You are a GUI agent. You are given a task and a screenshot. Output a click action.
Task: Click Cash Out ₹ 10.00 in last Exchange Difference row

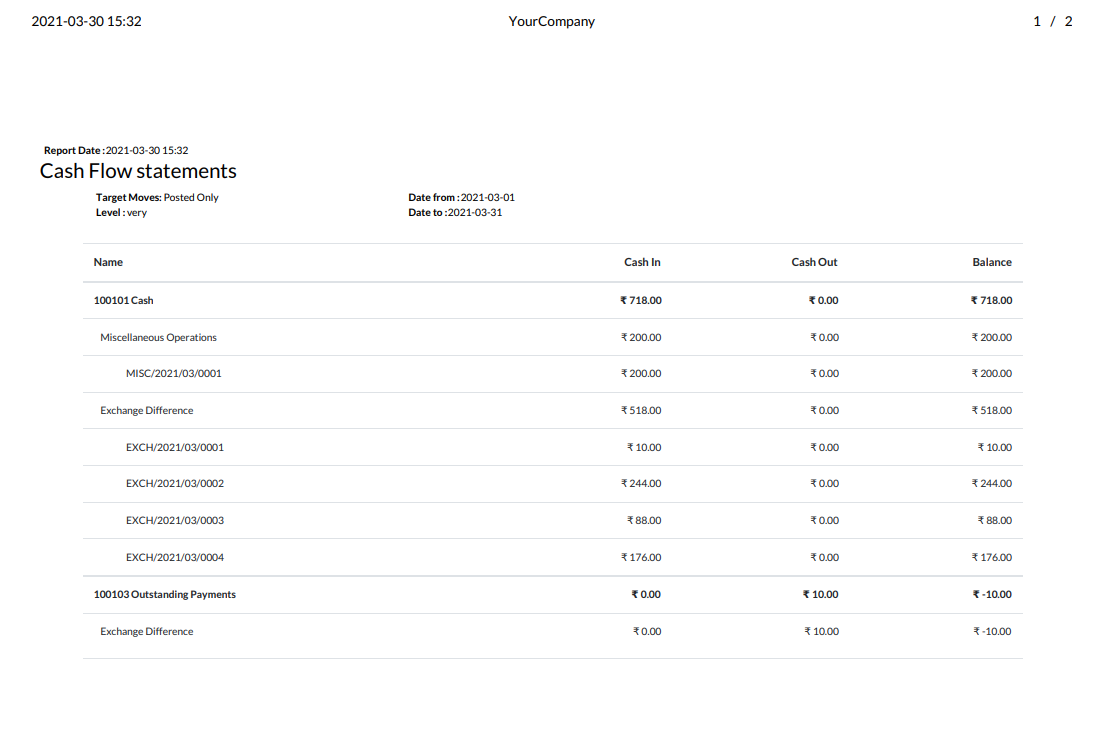click(821, 631)
